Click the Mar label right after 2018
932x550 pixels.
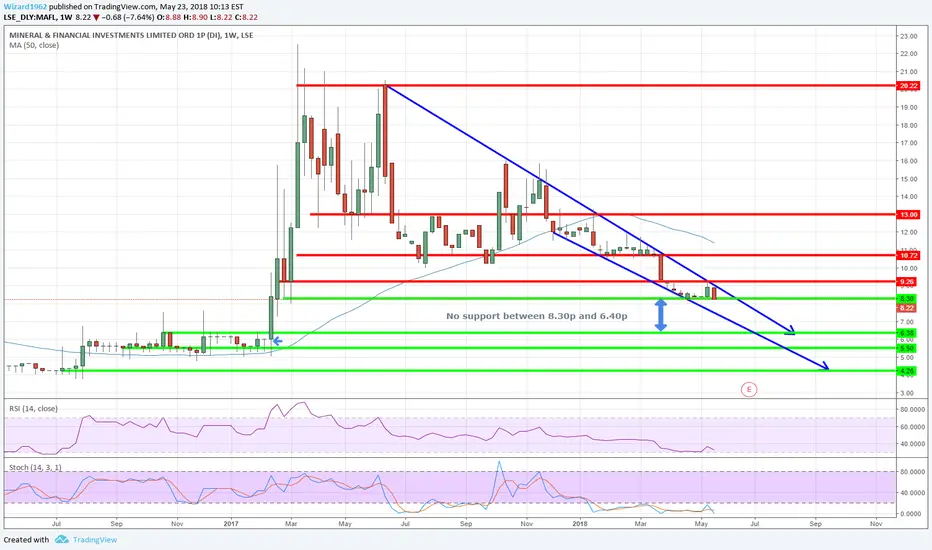(640, 524)
